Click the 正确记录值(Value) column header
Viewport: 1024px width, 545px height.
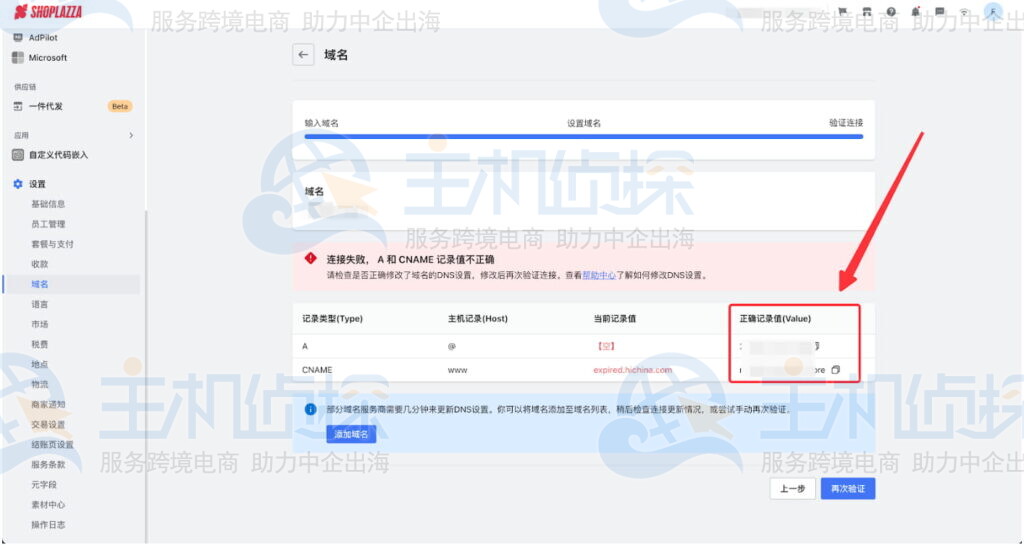[x=775, y=319]
